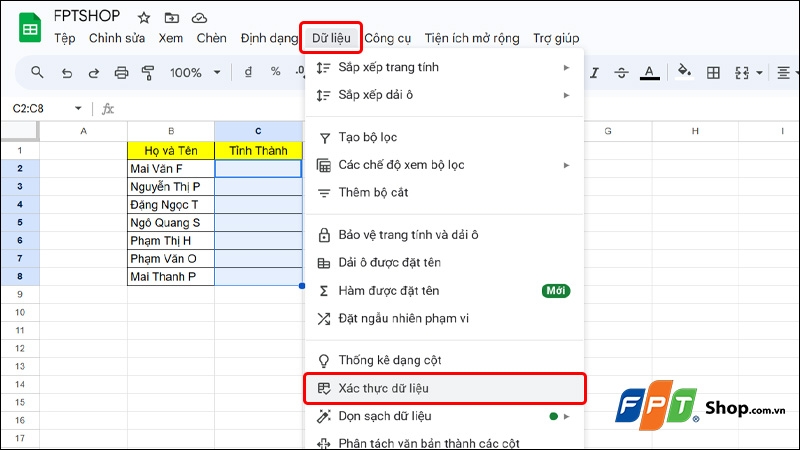This screenshot has height=450, width=800.
Task: Undo the last action
Action: point(66,73)
